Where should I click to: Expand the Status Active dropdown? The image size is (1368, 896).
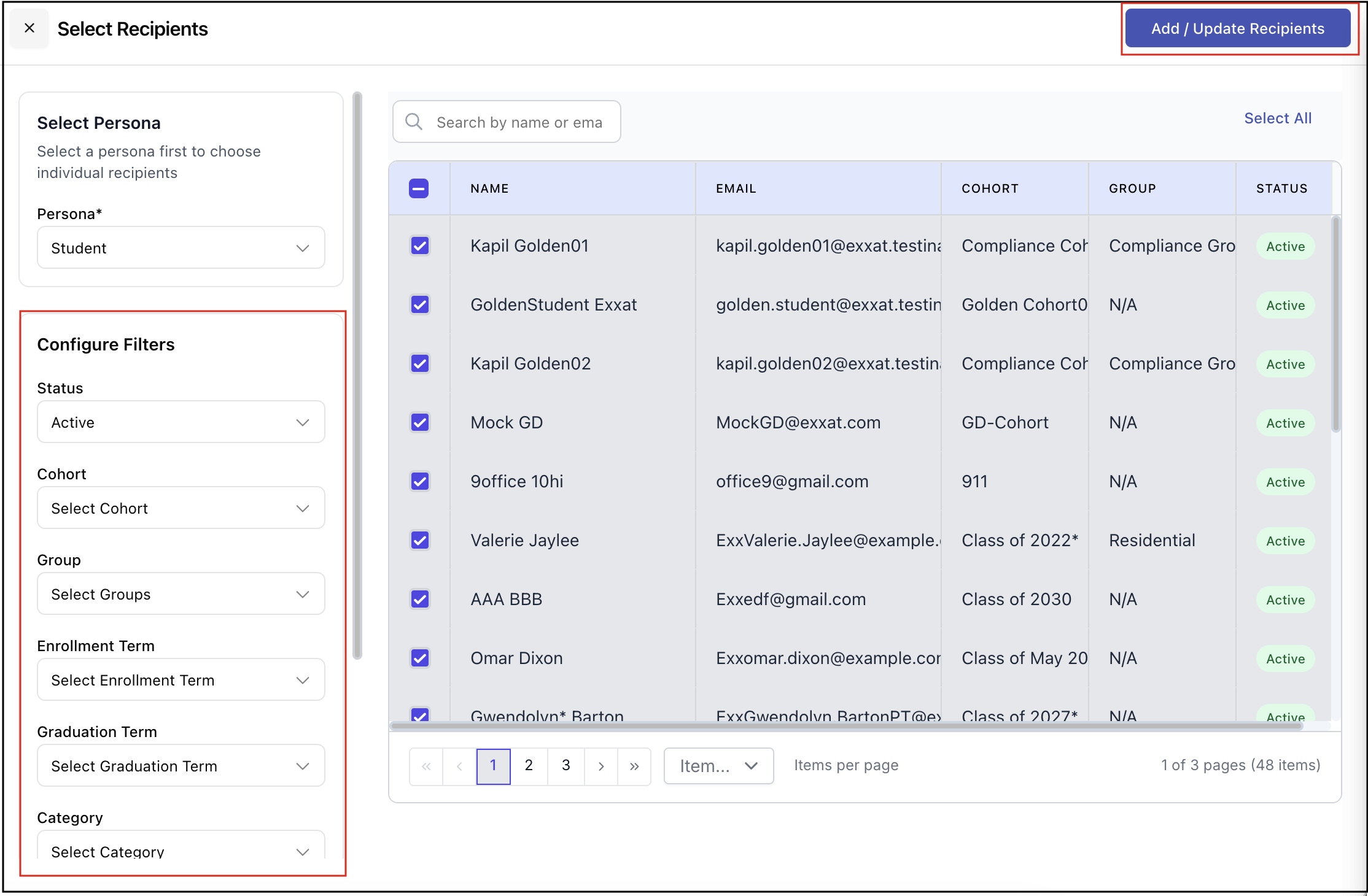coord(181,422)
